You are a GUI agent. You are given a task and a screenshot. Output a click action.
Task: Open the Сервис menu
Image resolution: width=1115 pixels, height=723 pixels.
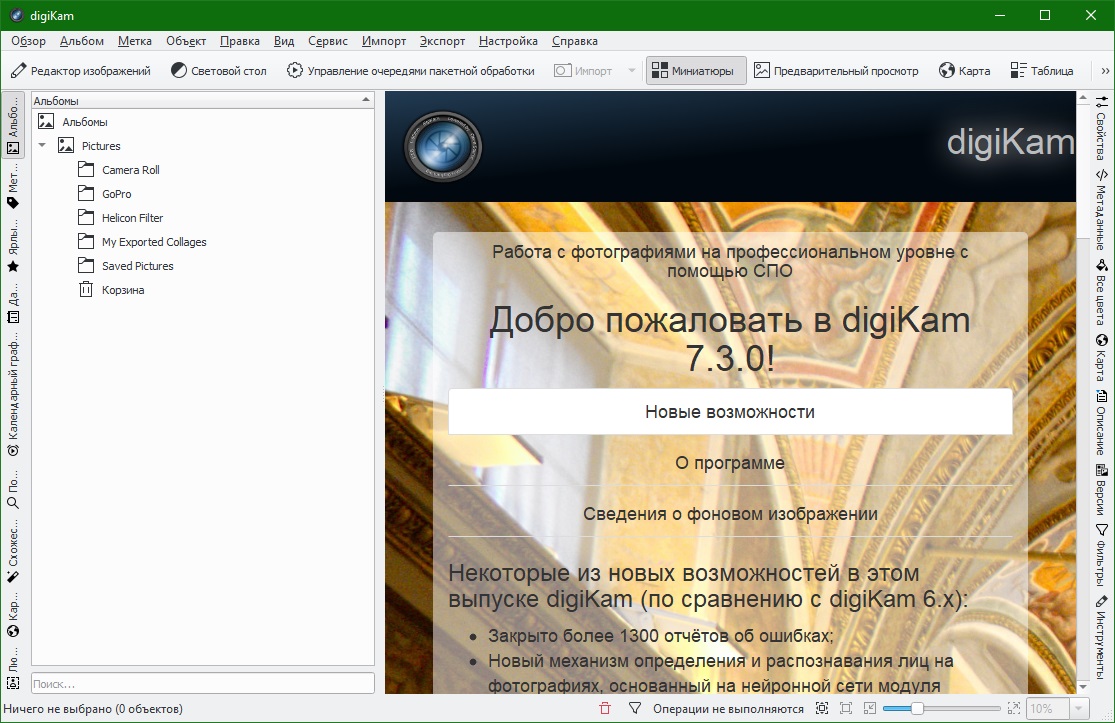click(x=328, y=41)
